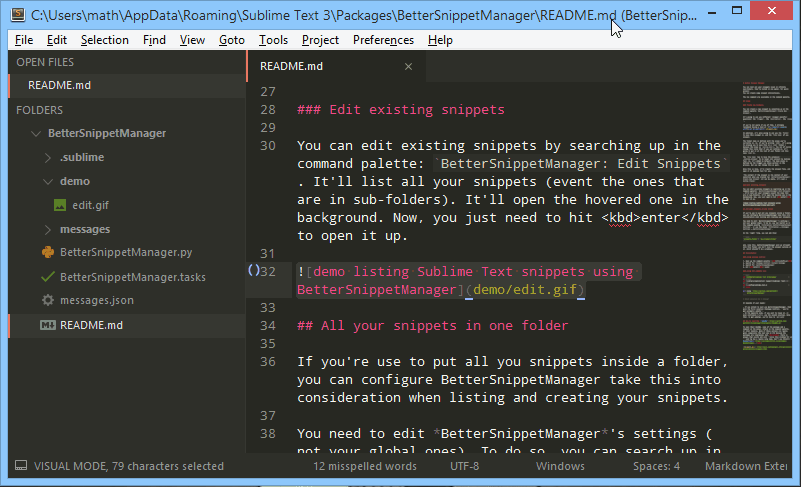
Task: Click the inline code 'BetterSnippetManager: Edit Snippets'
Action: pos(580,164)
